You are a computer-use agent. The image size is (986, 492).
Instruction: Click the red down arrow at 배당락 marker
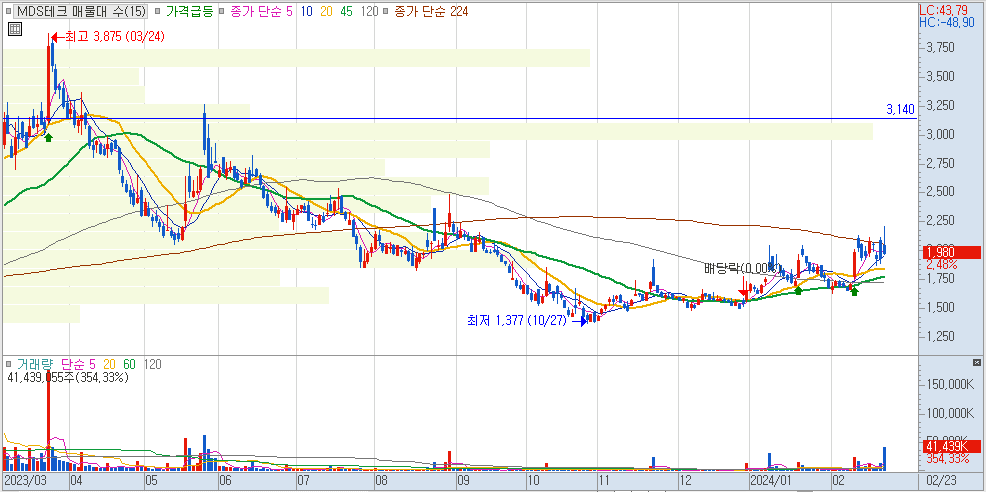click(745, 291)
